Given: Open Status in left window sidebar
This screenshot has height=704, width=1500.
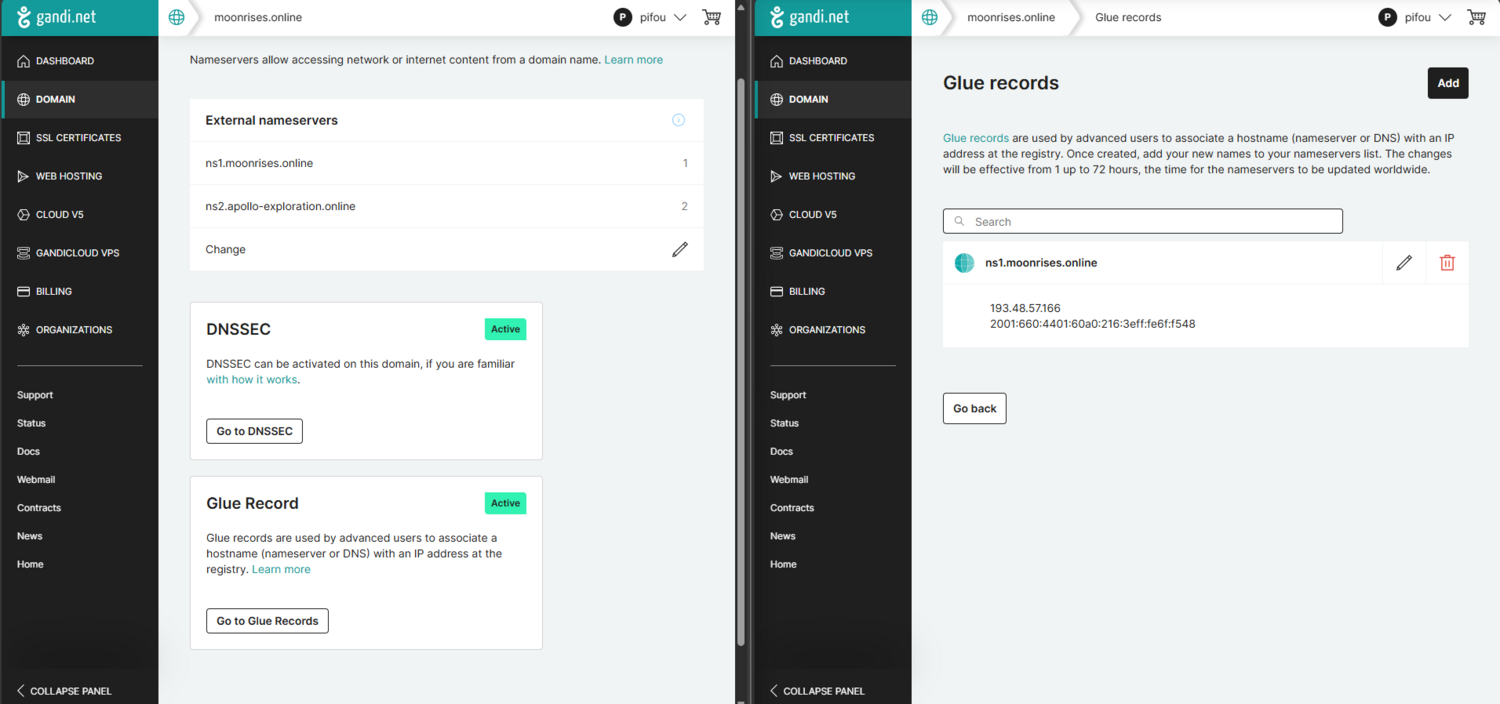Looking at the screenshot, I should click(31, 423).
